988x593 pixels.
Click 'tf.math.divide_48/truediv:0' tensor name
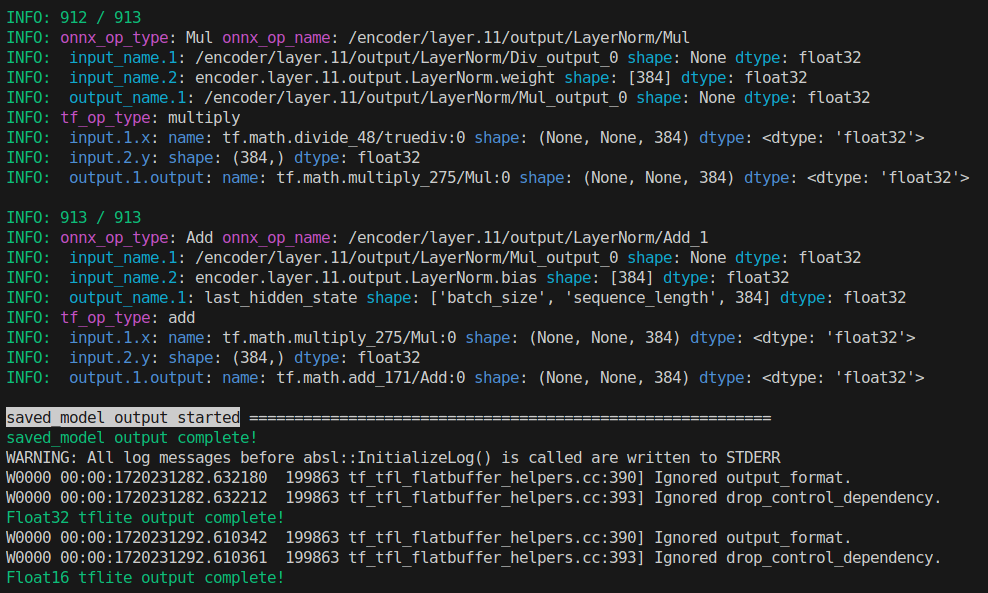point(344,137)
